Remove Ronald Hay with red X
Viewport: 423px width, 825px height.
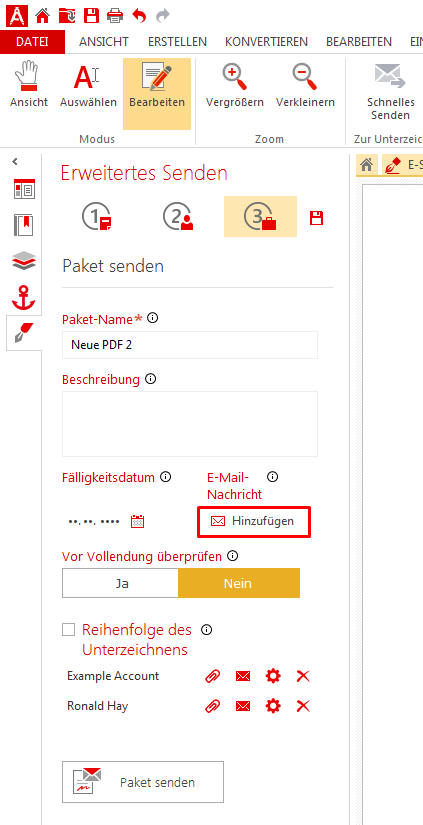coord(303,706)
